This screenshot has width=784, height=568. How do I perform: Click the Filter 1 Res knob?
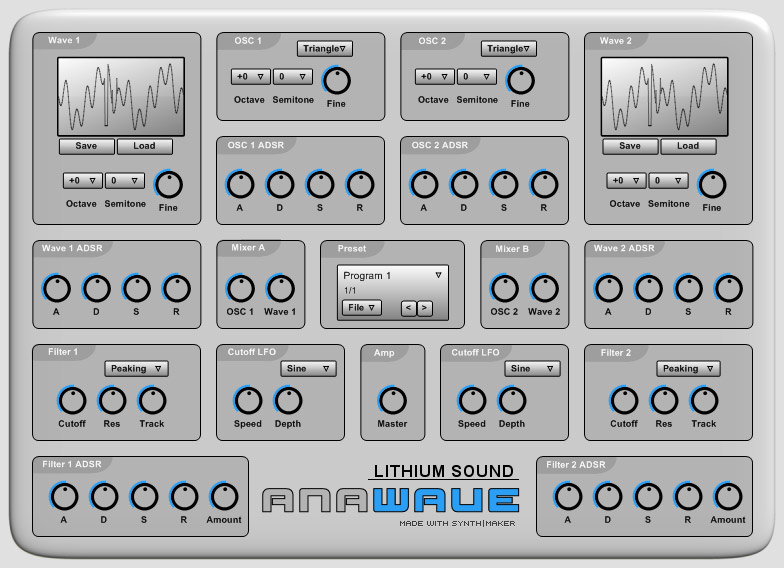112,401
